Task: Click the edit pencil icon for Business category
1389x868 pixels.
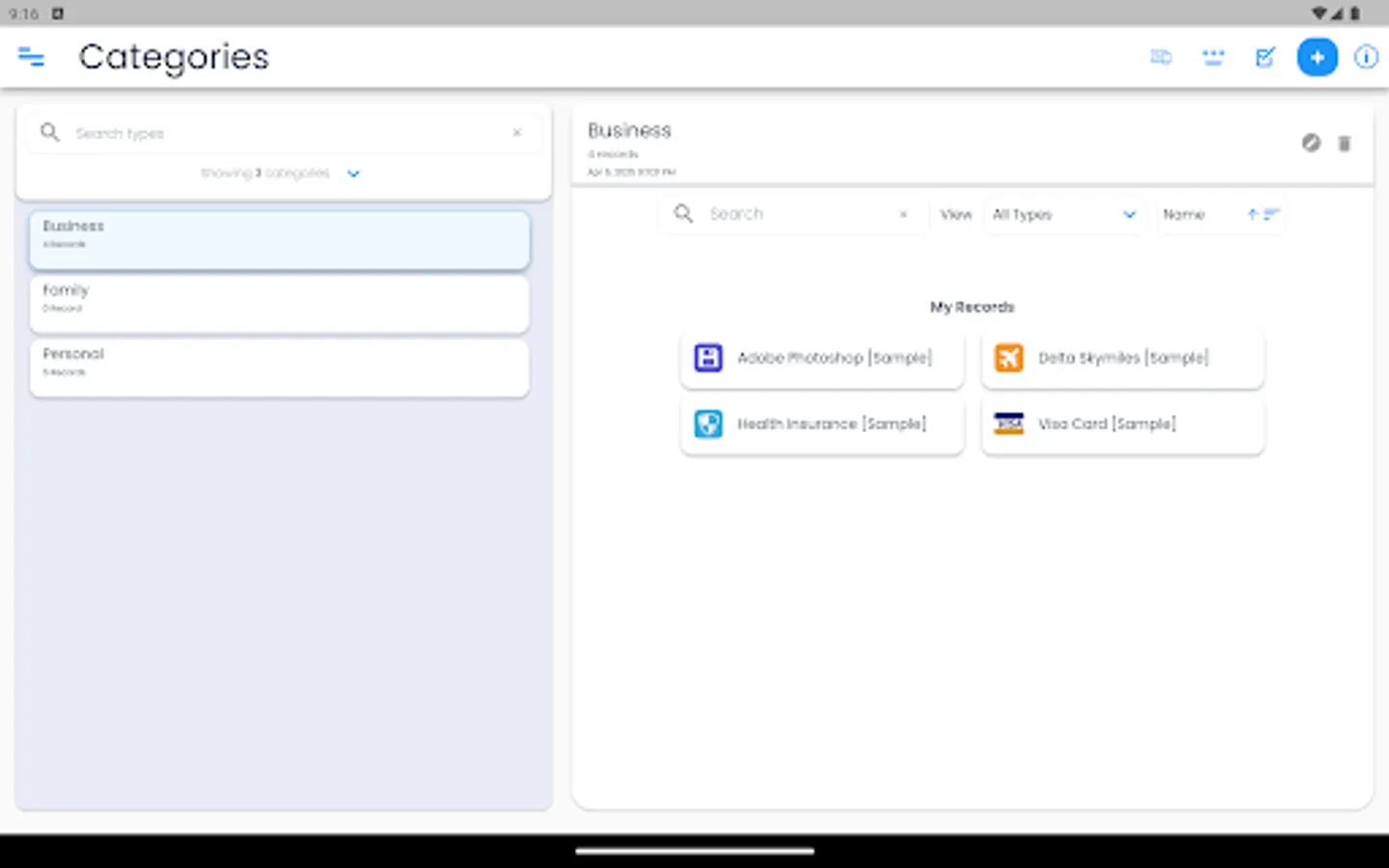Action: (x=1311, y=143)
